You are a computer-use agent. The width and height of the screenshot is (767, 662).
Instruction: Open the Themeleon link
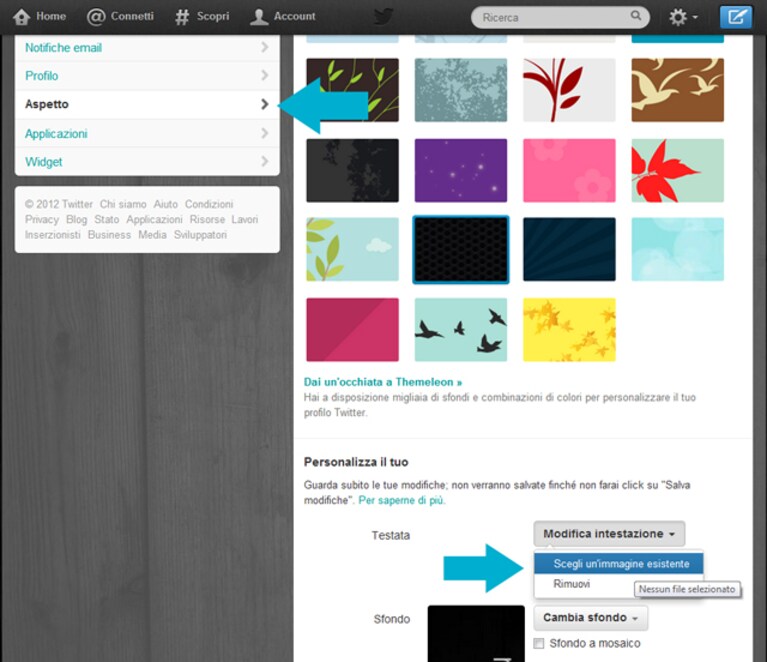tap(383, 382)
